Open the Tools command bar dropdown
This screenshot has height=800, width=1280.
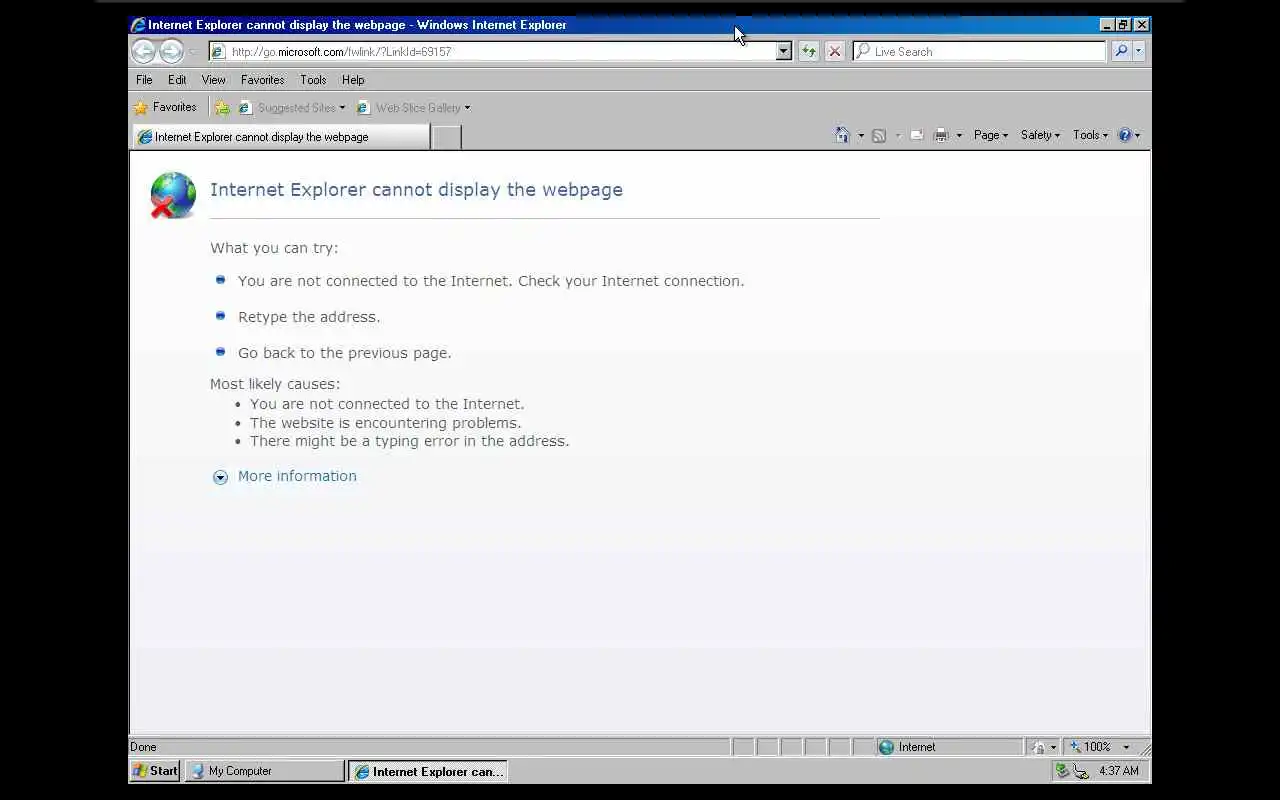pos(1090,135)
